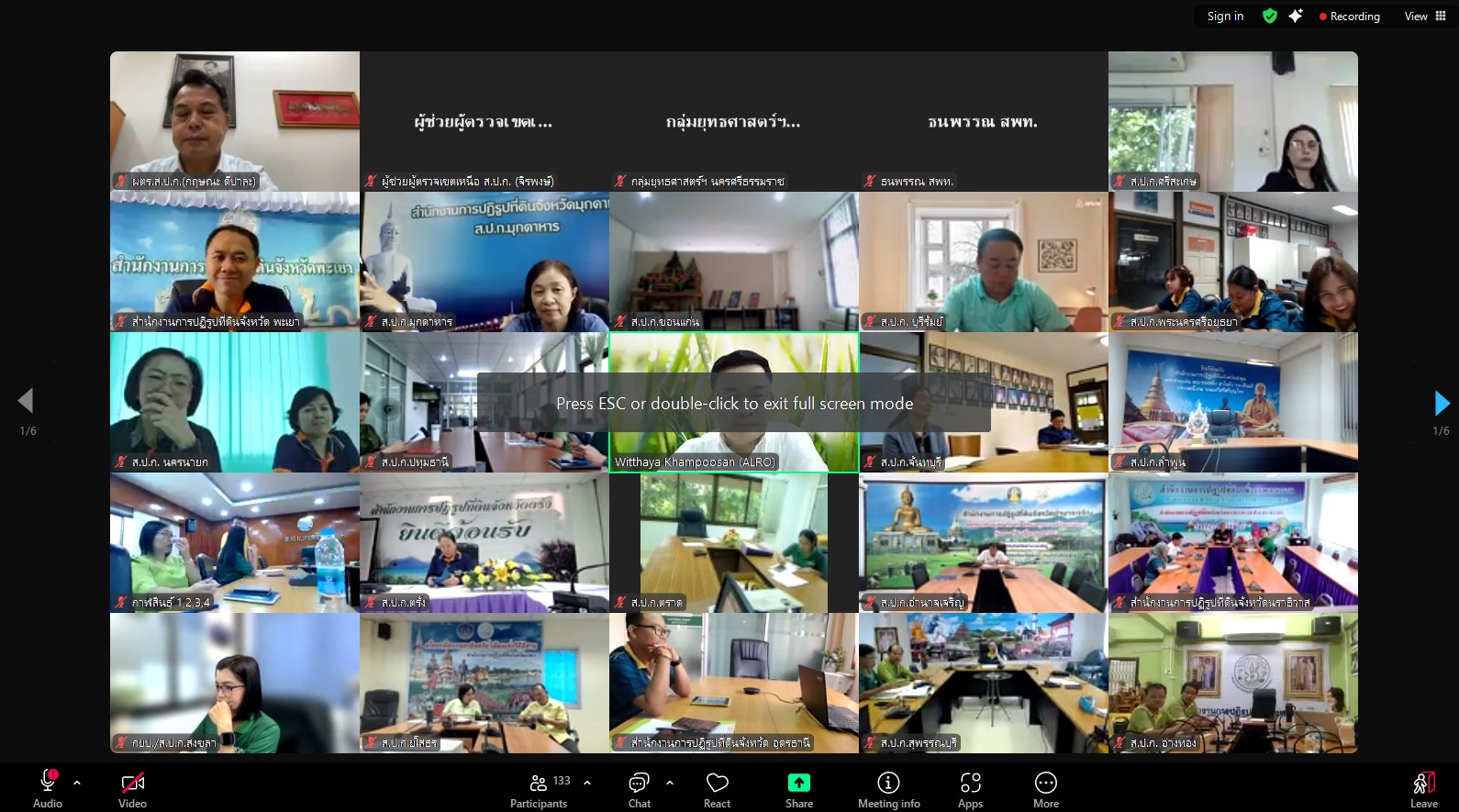
Task: Click the muted mic icon on ส.ป.ก.ศรีสะเกษ
Action: (x=1119, y=182)
